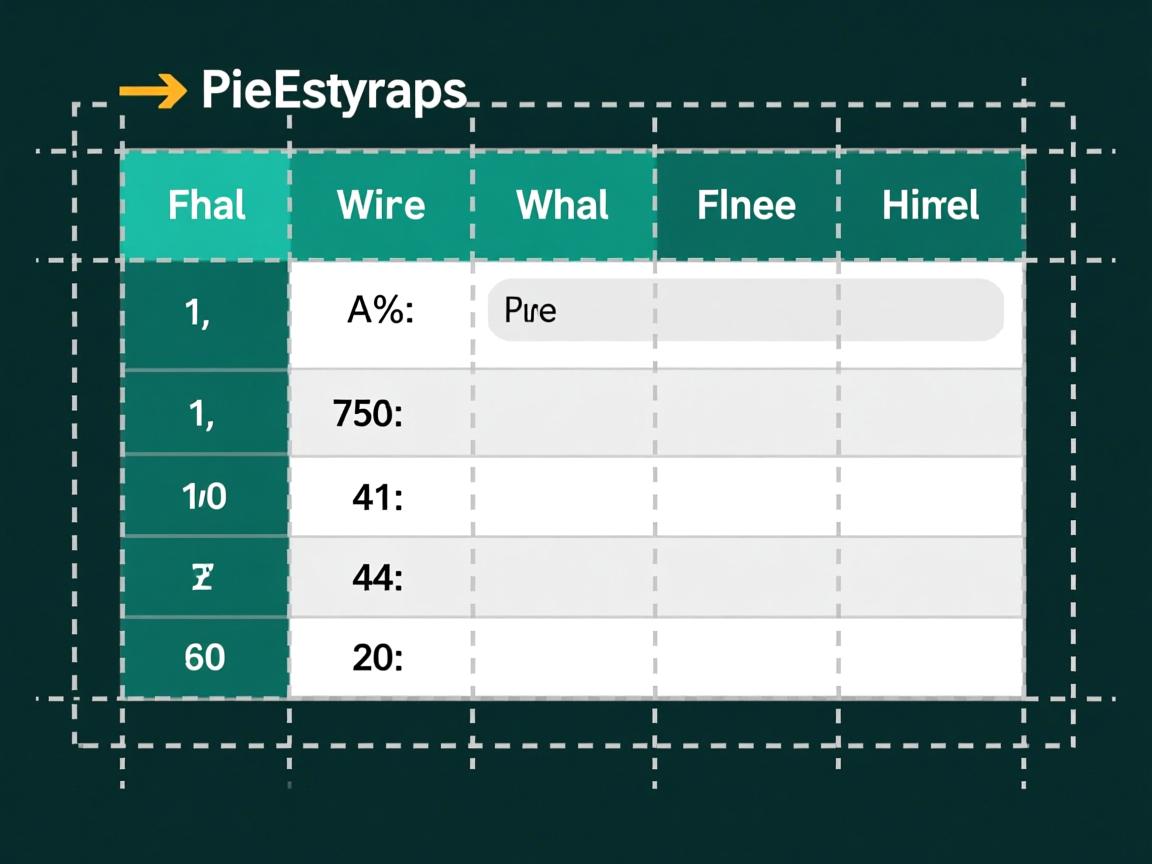Click the orange arrow icon beside the title
Image resolution: width=1152 pixels, height=864 pixels.
coord(152,92)
